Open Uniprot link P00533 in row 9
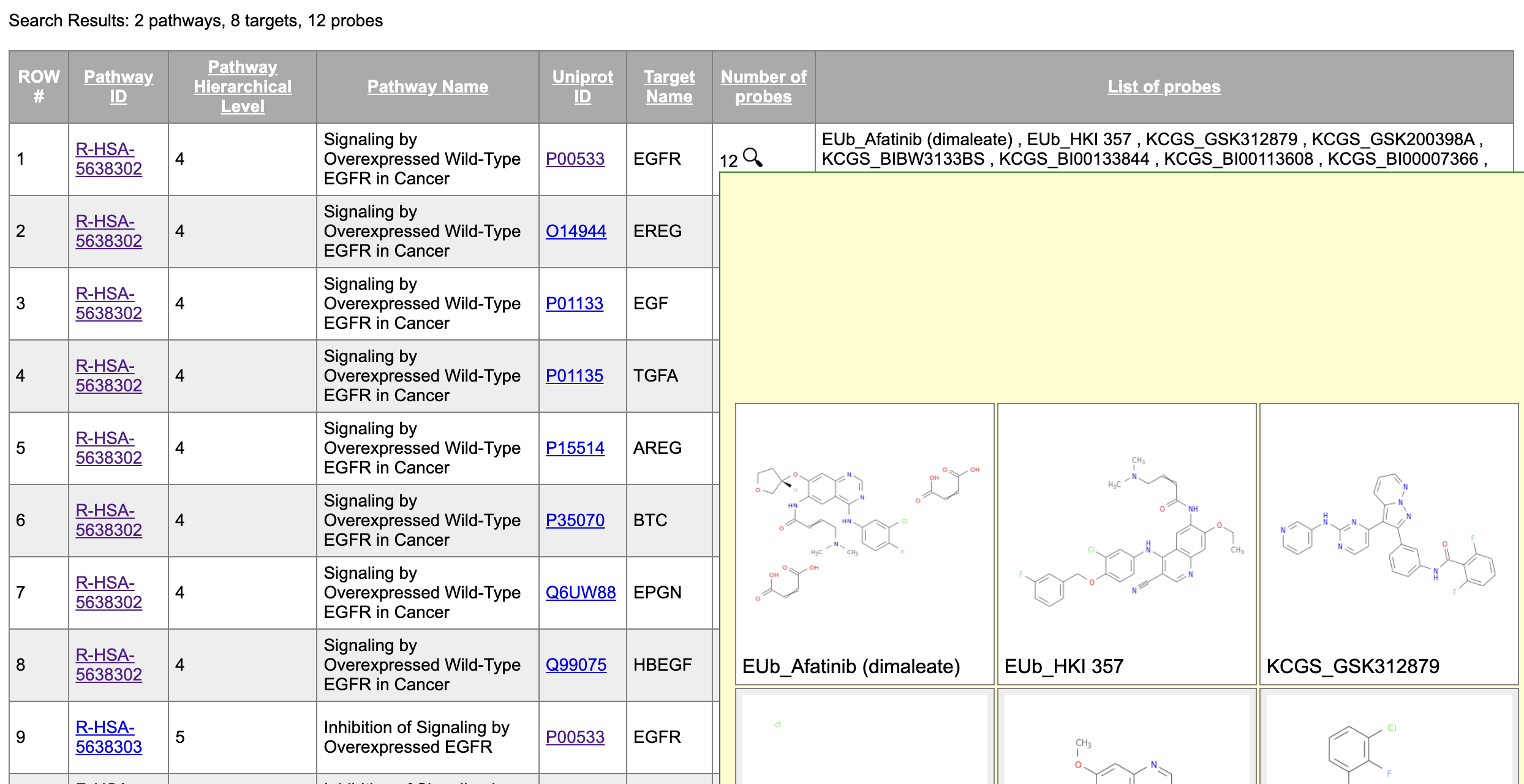Viewport: 1524px width, 784px height. pos(575,737)
